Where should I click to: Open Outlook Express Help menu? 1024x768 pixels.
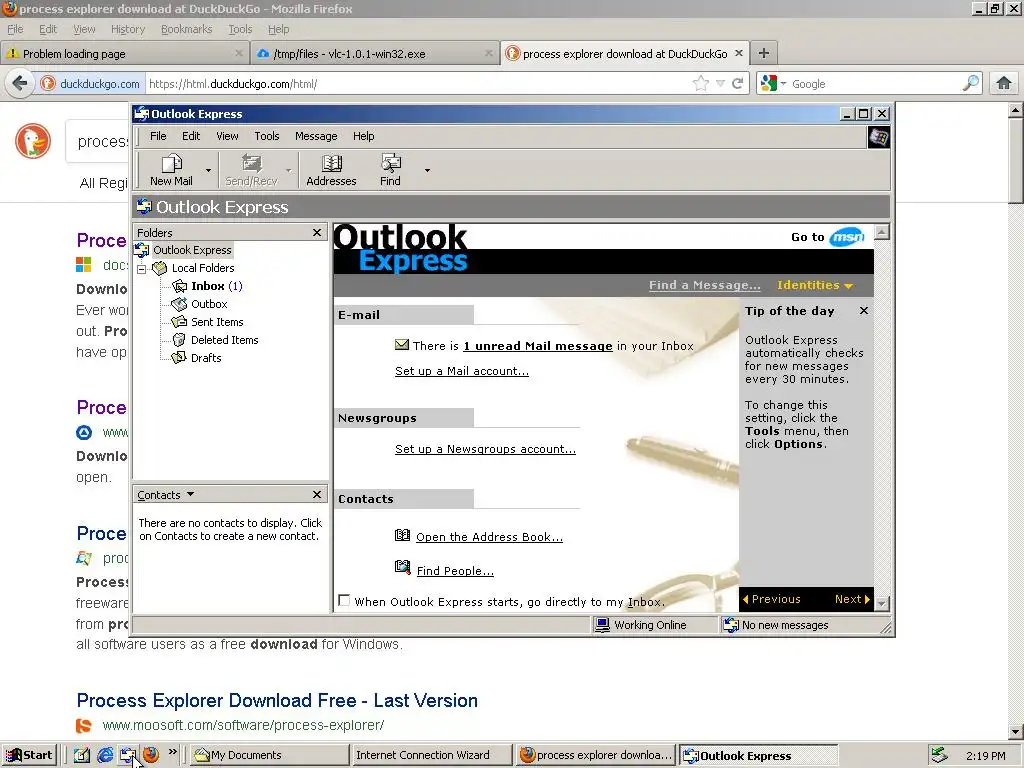[364, 136]
